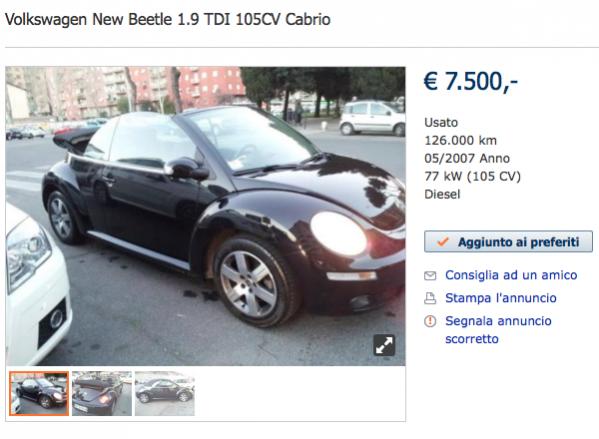The image size is (599, 439).
Task: Click the 126.000 km mileage text
Action: point(460,141)
